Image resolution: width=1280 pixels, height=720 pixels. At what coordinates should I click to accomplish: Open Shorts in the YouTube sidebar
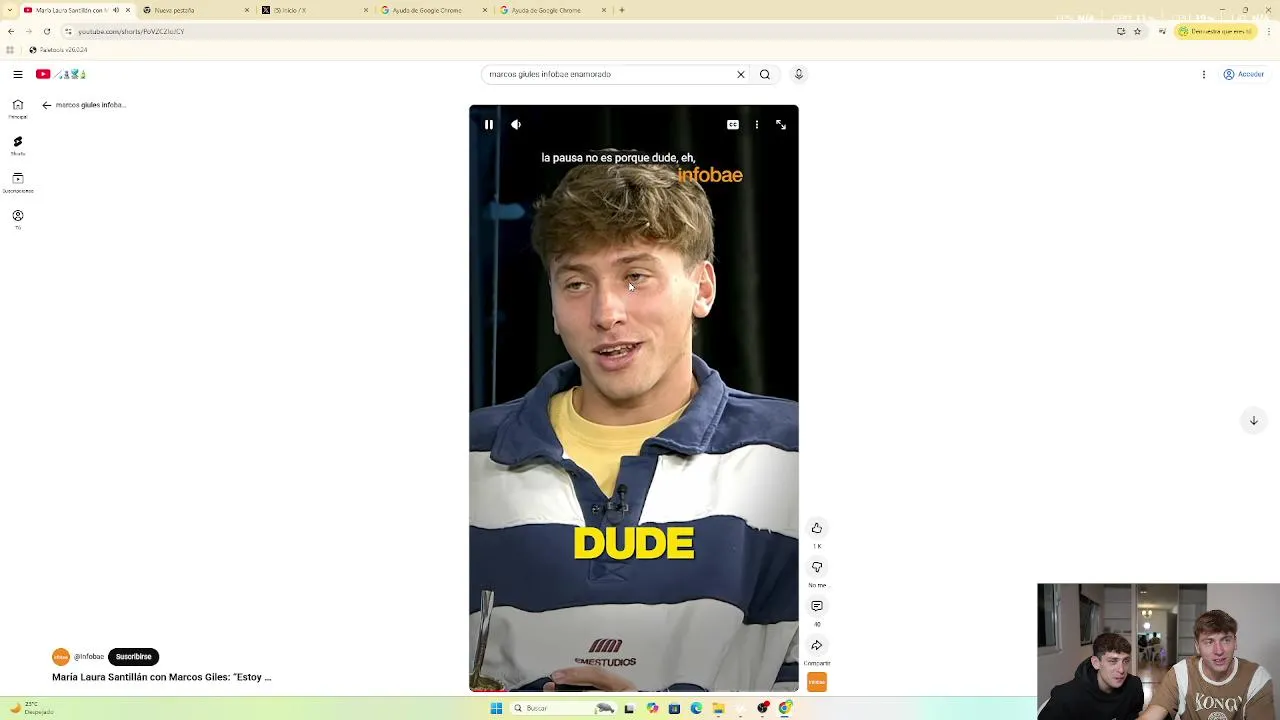point(18,145)
